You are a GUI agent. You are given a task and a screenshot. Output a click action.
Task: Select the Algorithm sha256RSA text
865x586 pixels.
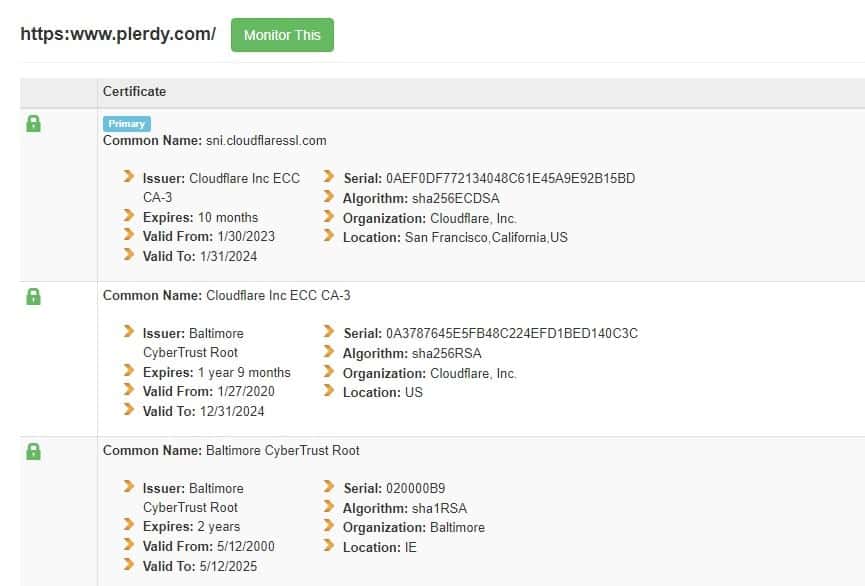(x=412, y=354)
